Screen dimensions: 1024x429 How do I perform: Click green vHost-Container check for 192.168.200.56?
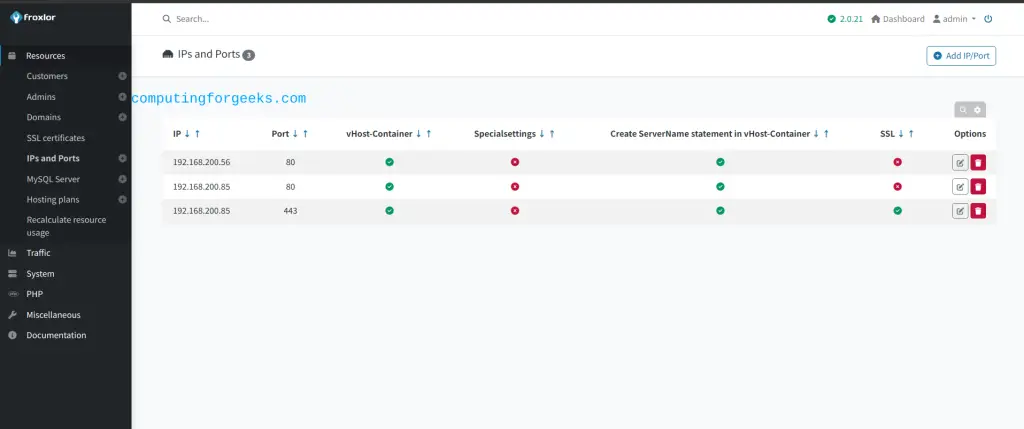click(x=389, y=162)
